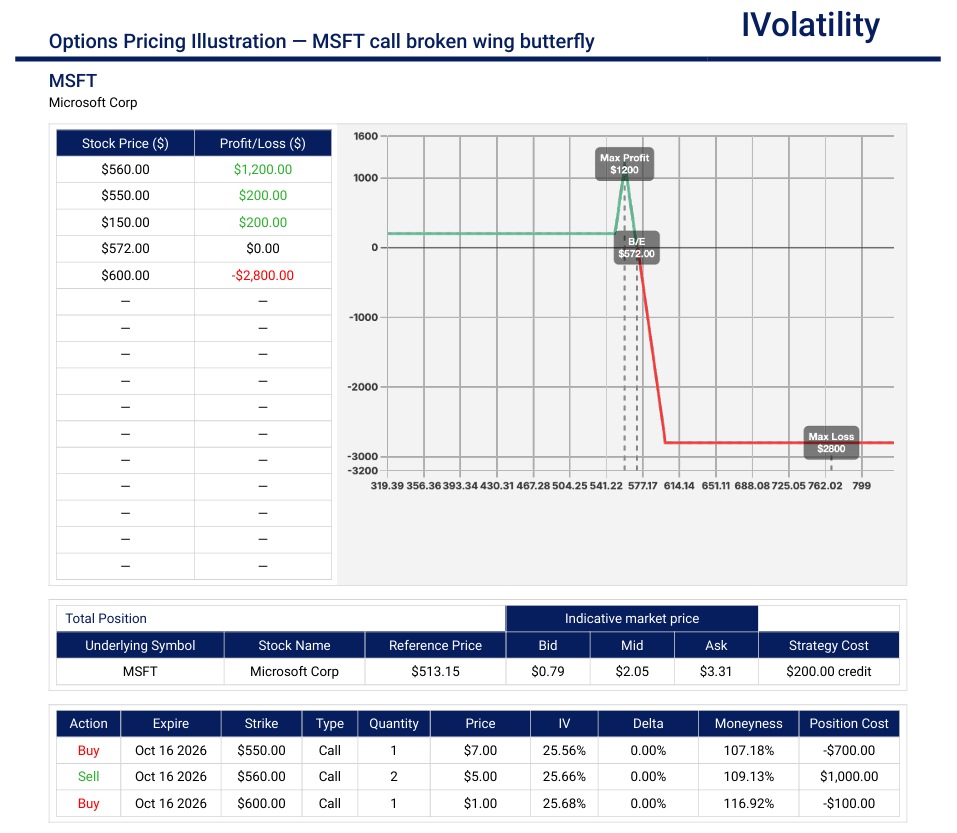
Task: Click the 109.13% moneyness value
Action: click(748, 776)
